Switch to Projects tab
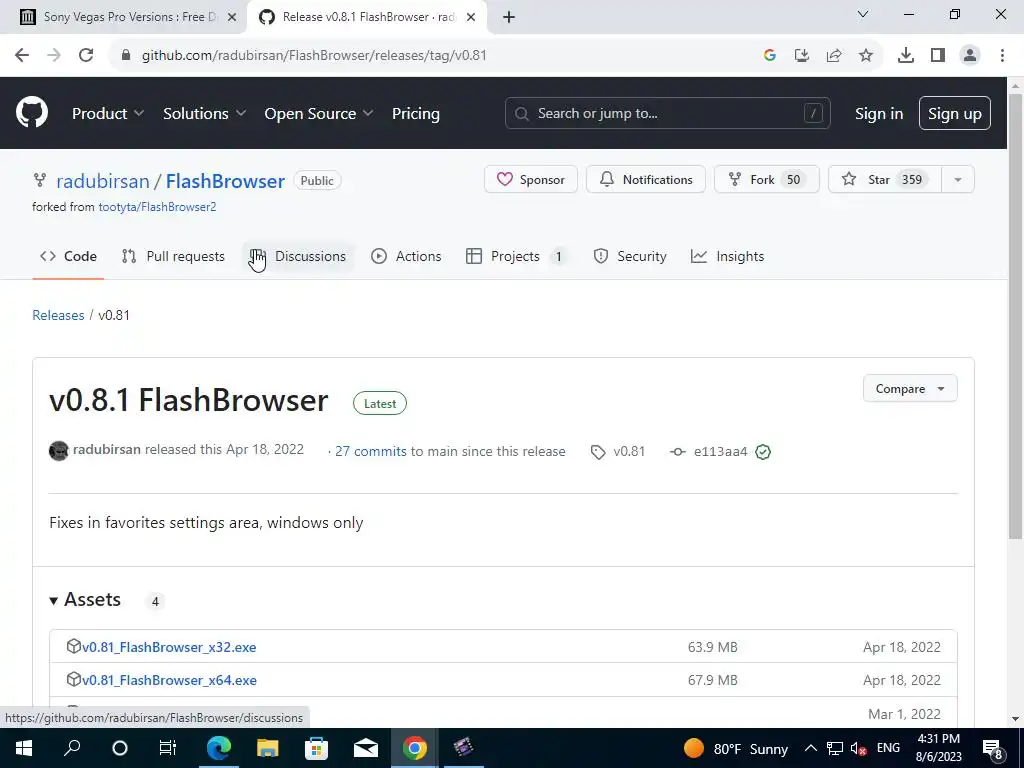This screenshot has height=768, width=1024. [516, 257]
